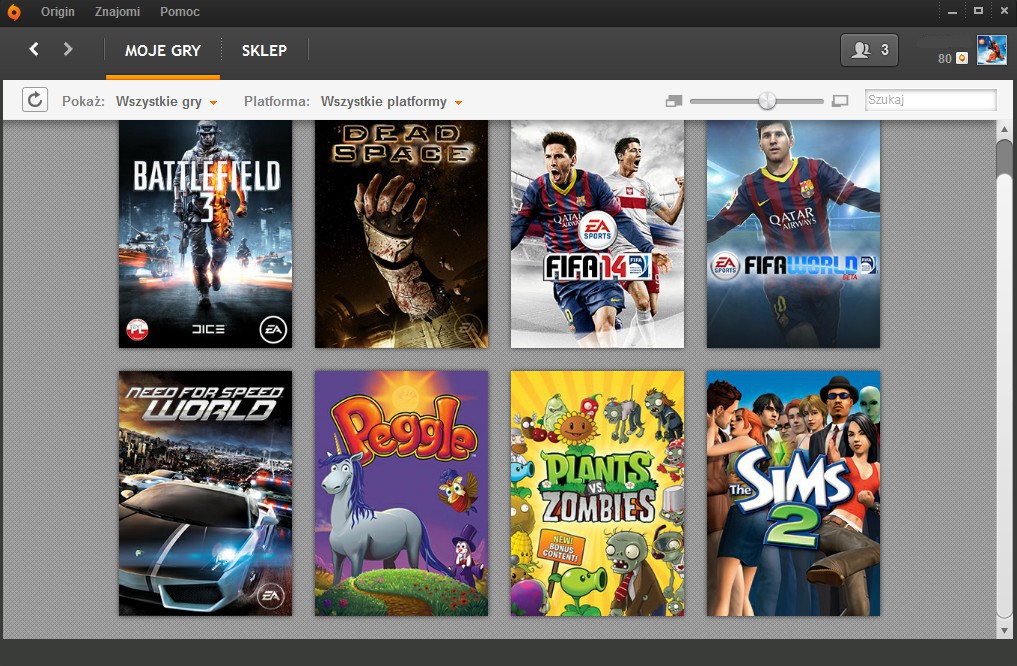This screenshot has height=666, width=1017.
Task: Open the friends list button showing 3
Action: coord(869,50)
